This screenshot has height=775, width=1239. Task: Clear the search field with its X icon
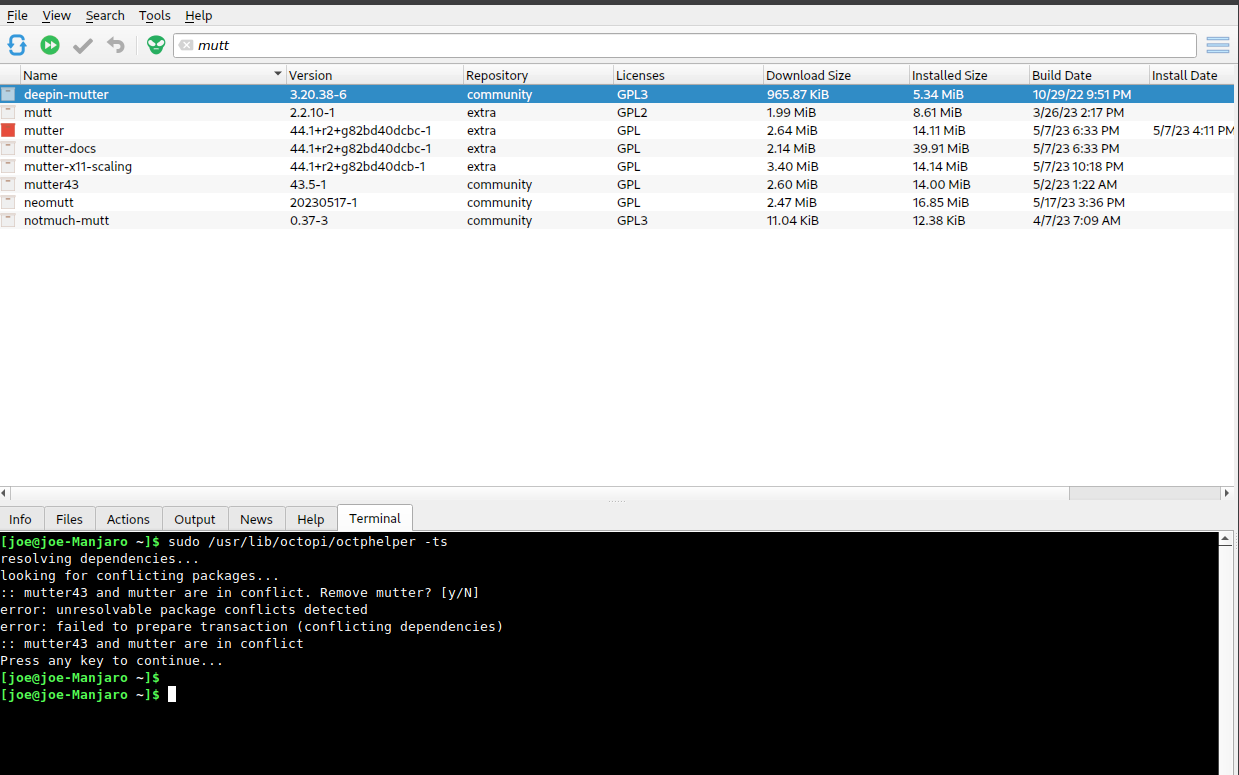click(x=186, y=45)
